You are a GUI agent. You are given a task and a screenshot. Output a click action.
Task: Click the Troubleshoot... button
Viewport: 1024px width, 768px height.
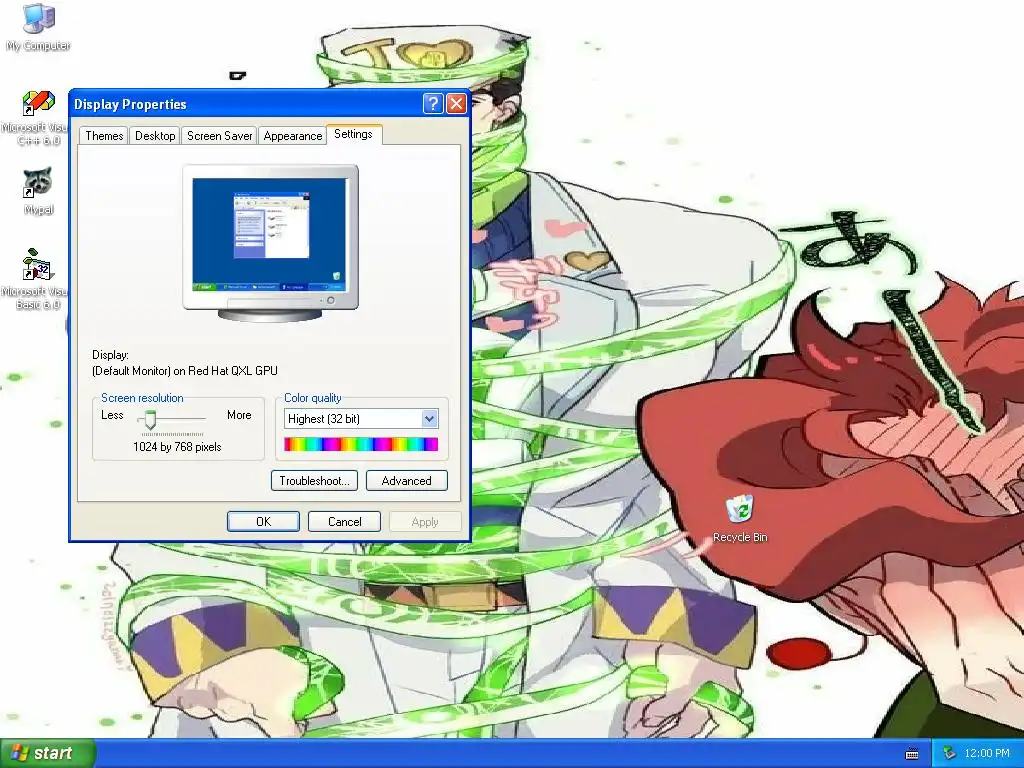(x=314, y=481)
